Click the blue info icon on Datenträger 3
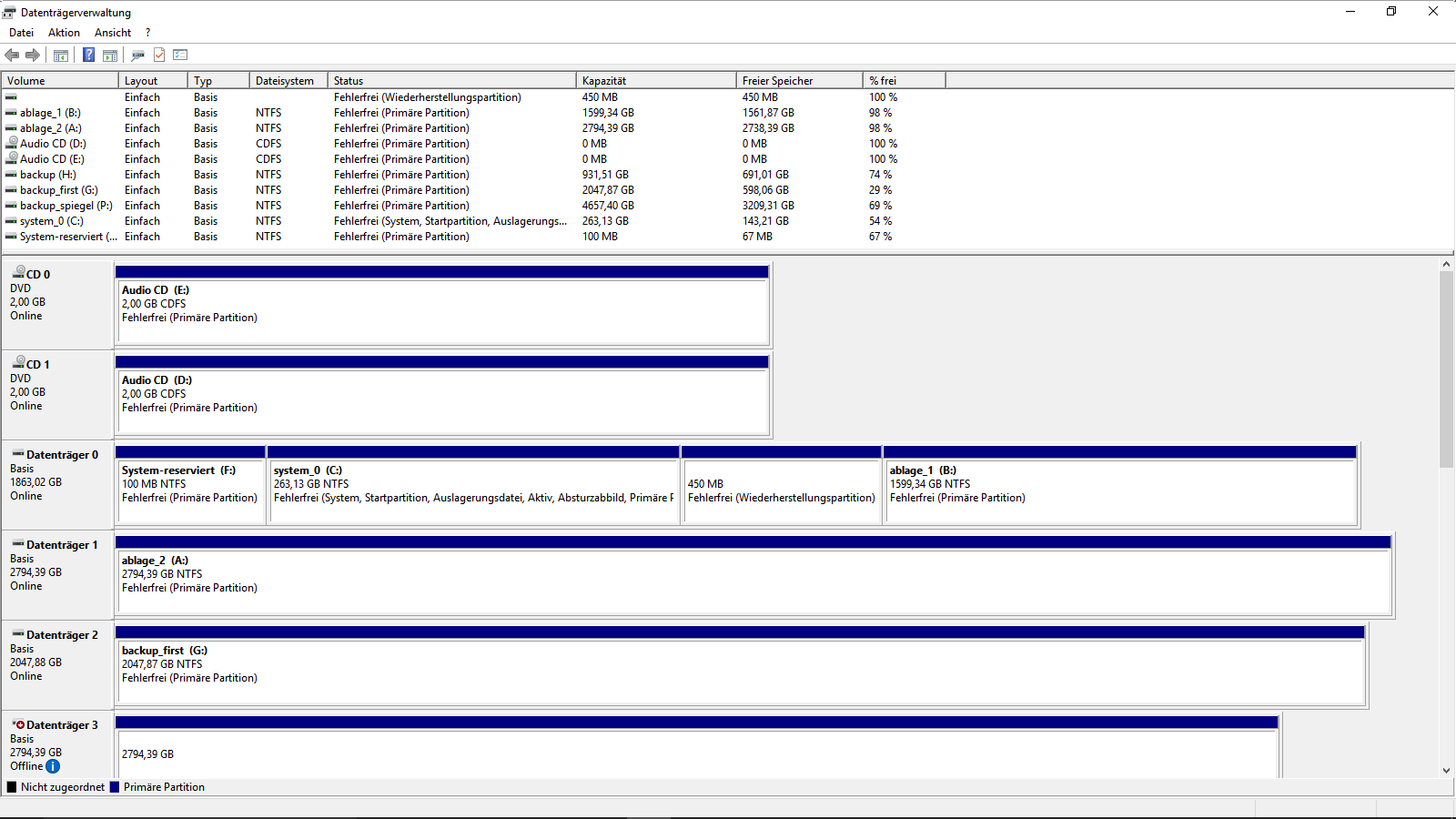The height and width of the screenshot is (819, 1456). 53,766
